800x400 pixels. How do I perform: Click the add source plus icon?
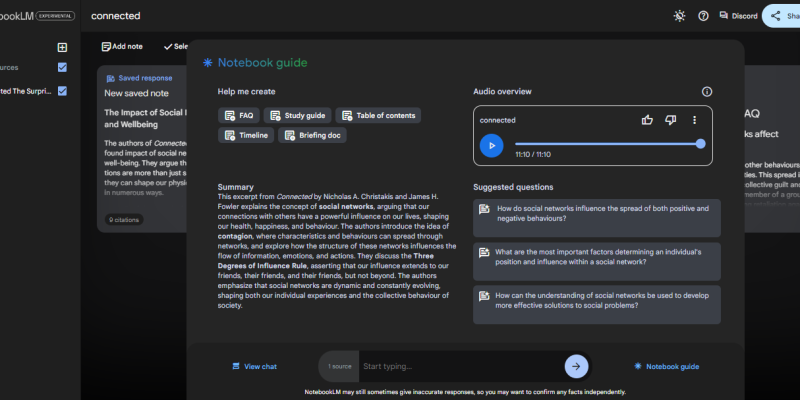pyautogui.click(x=62, y=47)
